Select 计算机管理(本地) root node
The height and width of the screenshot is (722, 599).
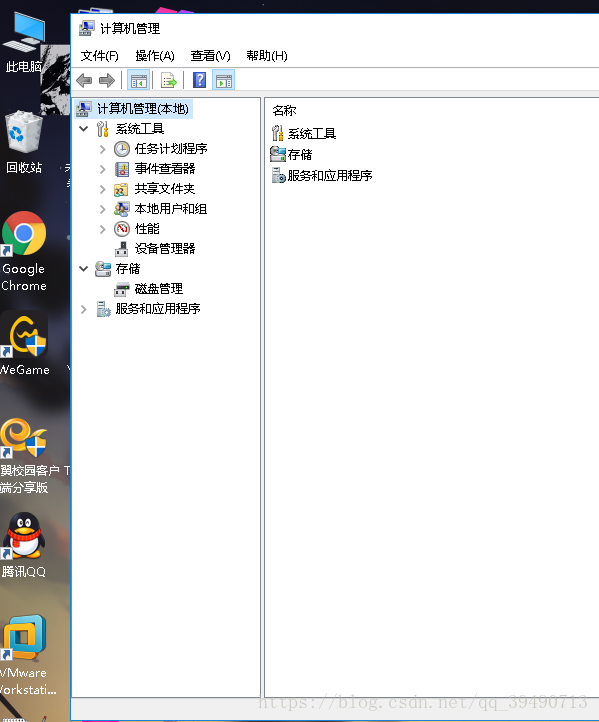(143, 109)
